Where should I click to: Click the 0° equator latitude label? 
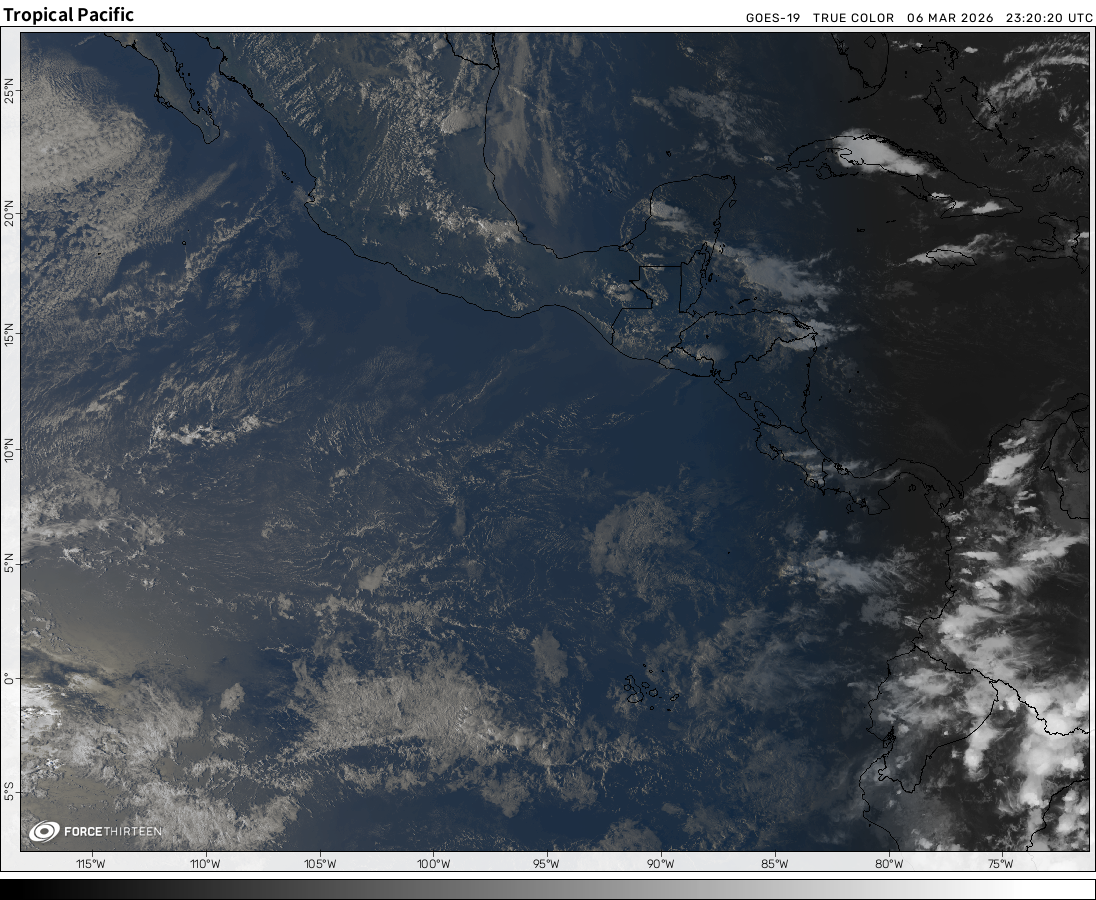coord(10,678)
